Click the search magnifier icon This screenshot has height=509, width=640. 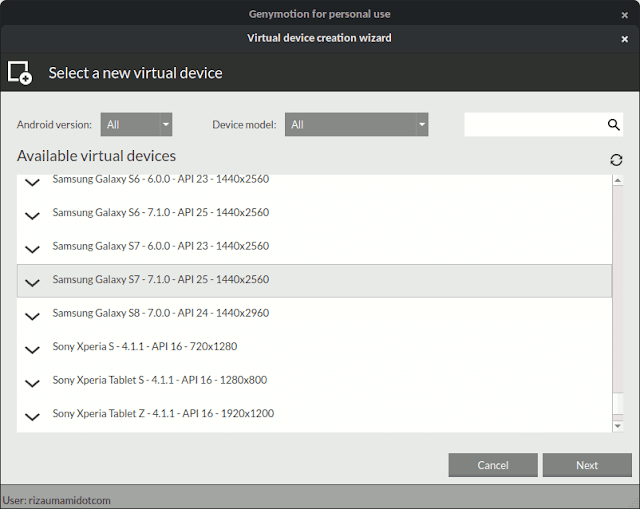tap(613, 124)
